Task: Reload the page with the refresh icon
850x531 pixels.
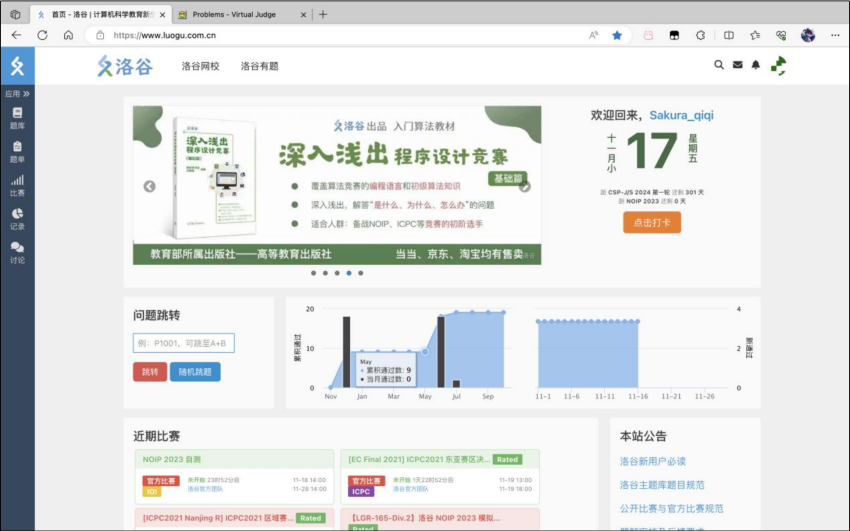Action: 42,35
